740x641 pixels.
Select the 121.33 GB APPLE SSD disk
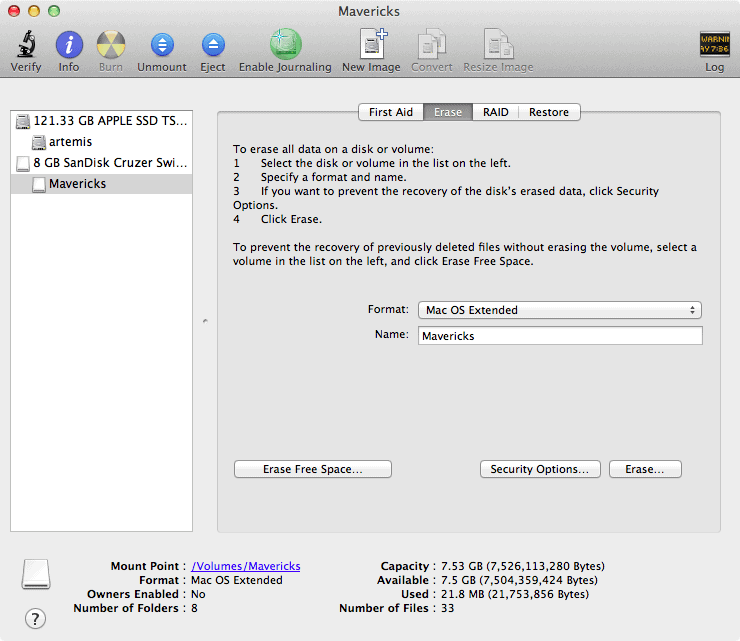[x=108, y=121]
